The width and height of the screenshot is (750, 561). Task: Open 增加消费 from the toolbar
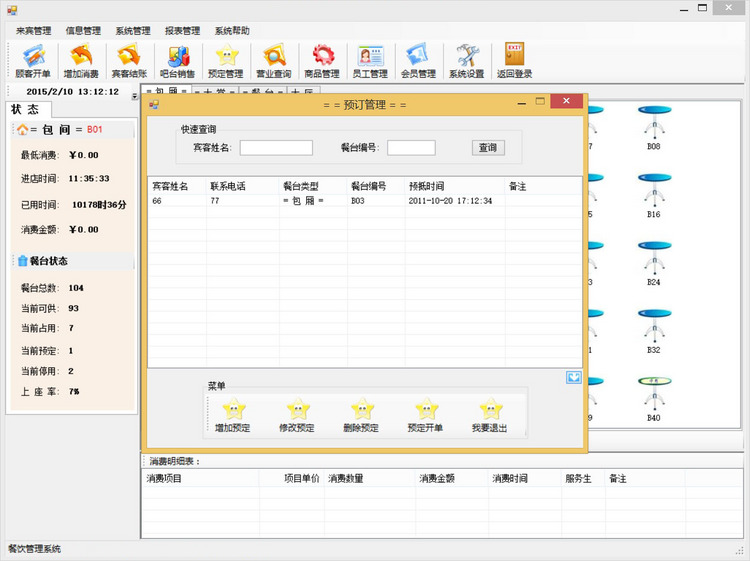[80, 60]
